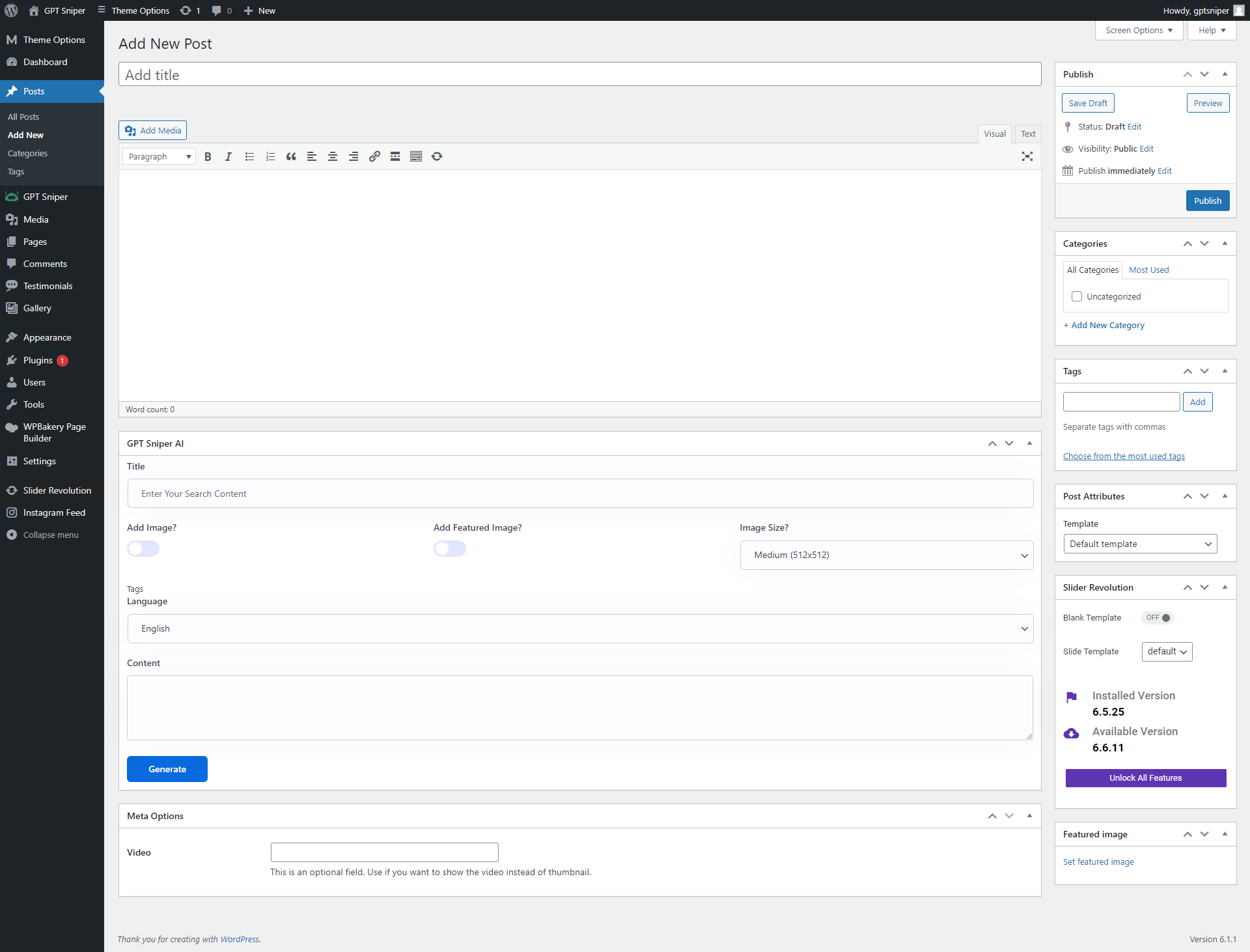Align text right
Image resolution: width=1250 pixels, height=952 pixels.
[354, 156]
